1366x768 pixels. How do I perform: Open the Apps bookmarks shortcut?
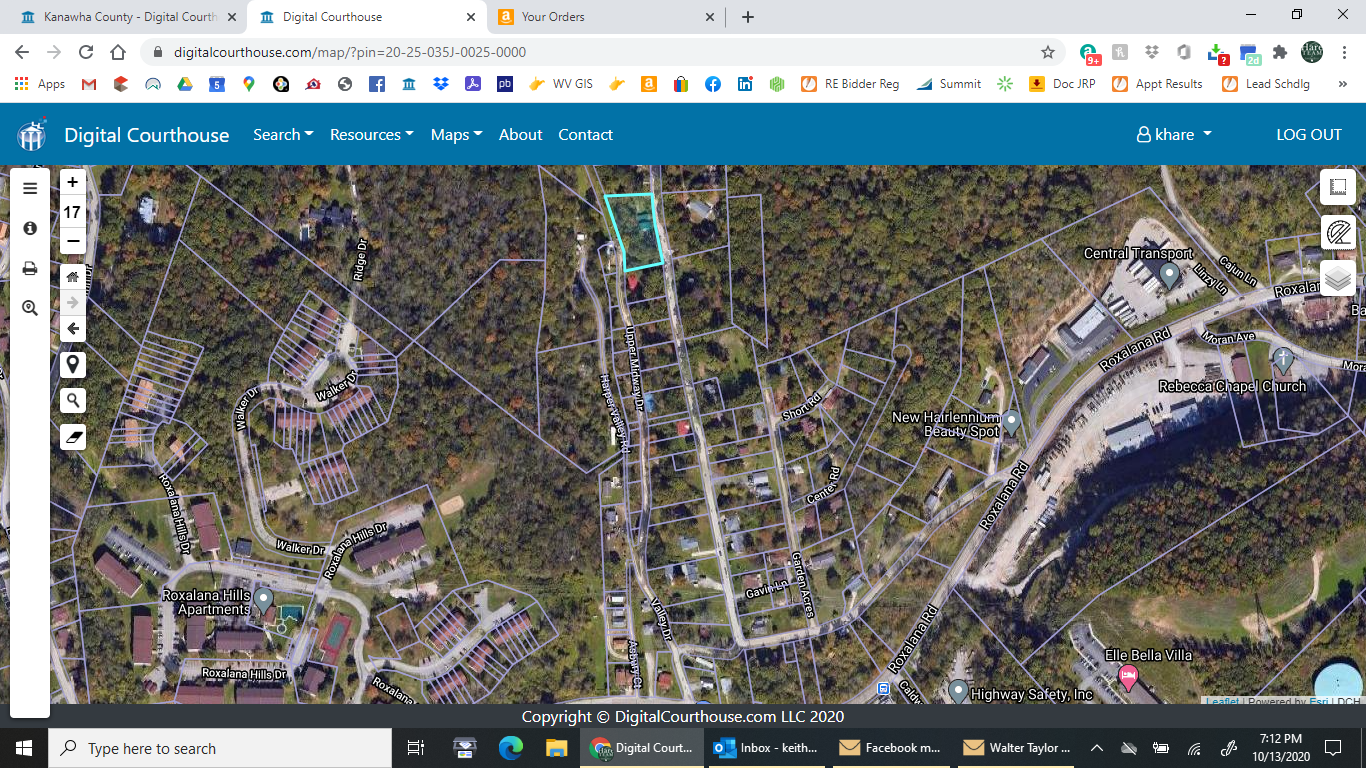[40, 84]
